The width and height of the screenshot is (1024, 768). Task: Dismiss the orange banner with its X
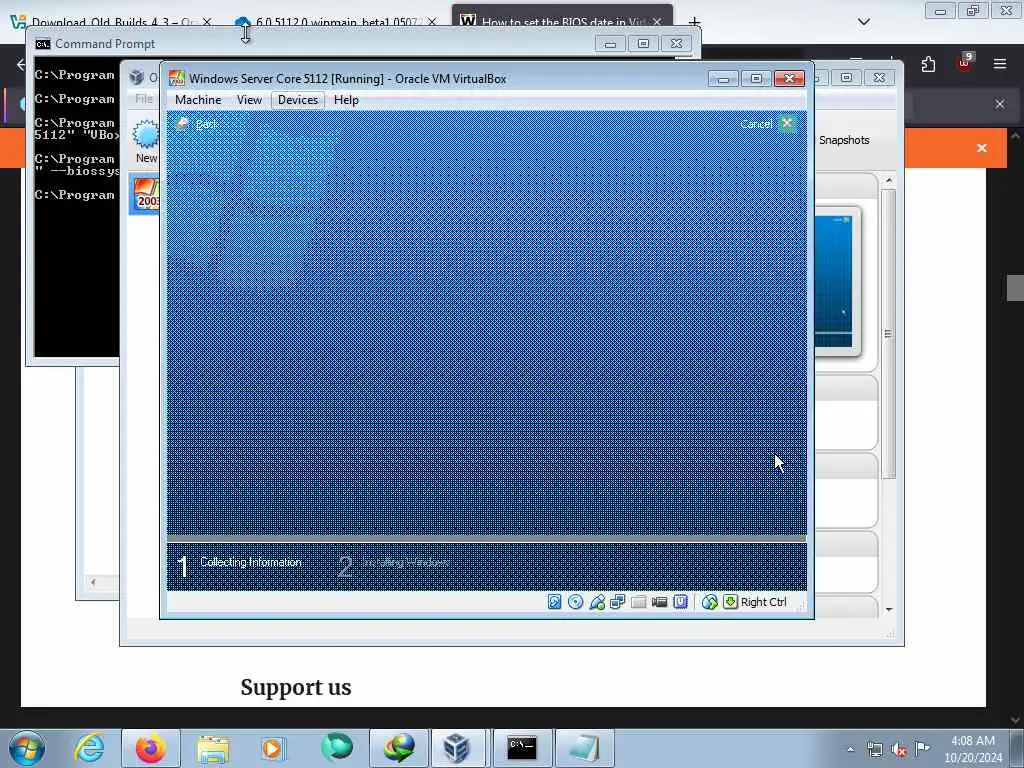[x=982, y=148]
